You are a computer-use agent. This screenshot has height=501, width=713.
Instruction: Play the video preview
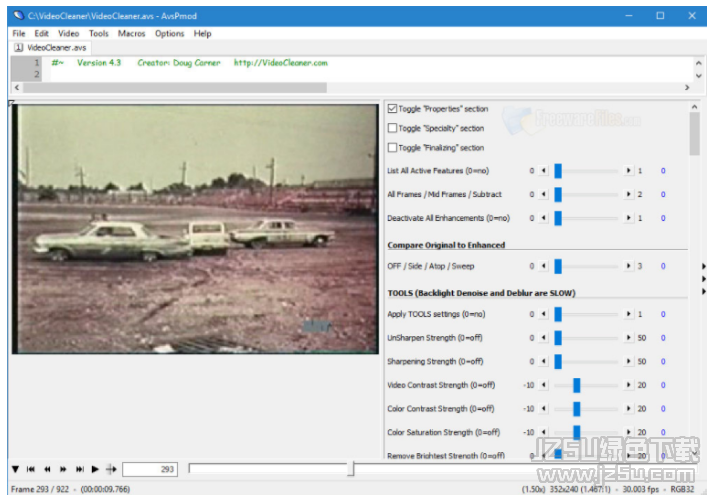95,469
